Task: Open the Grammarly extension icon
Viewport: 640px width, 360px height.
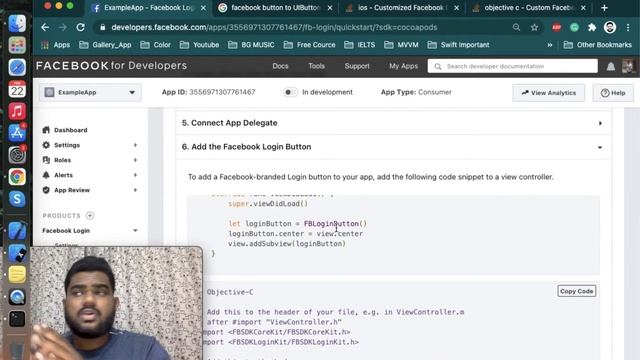Action: pyautogui.click(x=574, y=27)
